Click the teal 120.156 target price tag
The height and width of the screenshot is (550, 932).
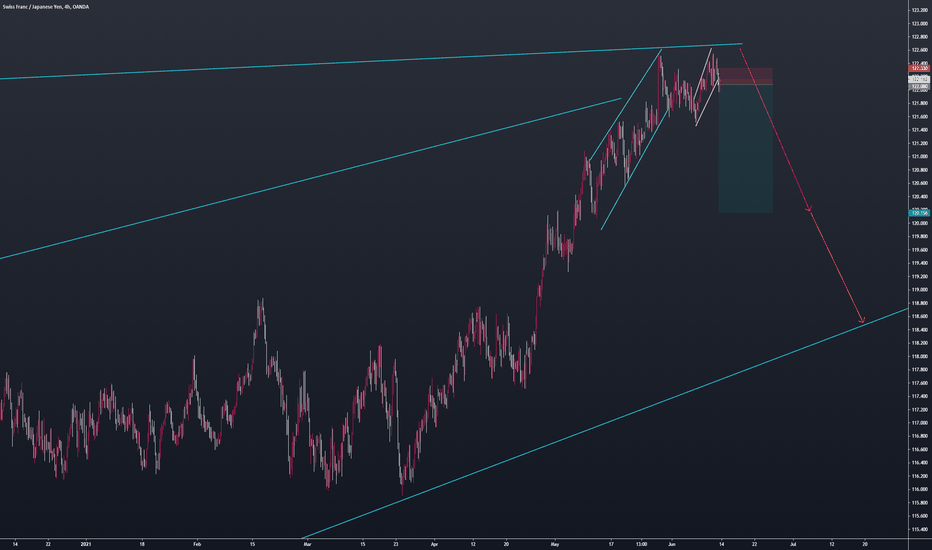920,213
